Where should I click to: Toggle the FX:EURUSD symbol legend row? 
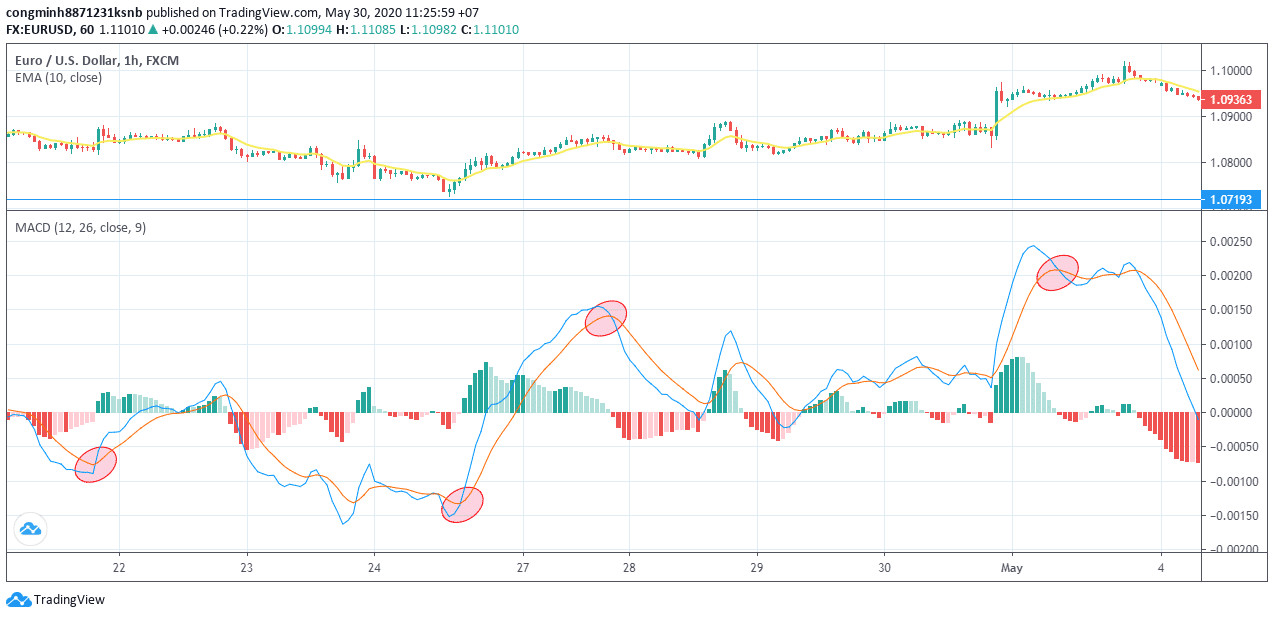click(40, 30)
